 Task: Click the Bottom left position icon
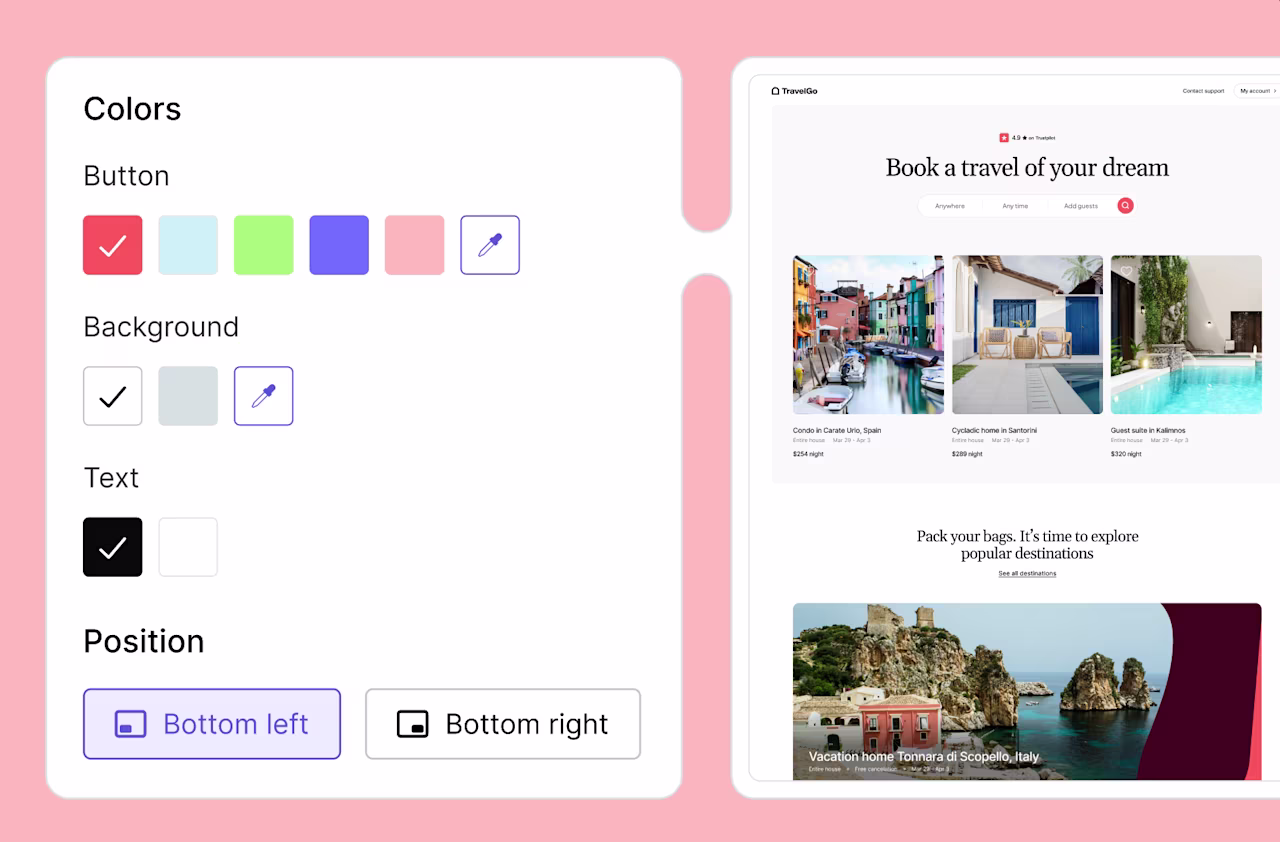131,724
